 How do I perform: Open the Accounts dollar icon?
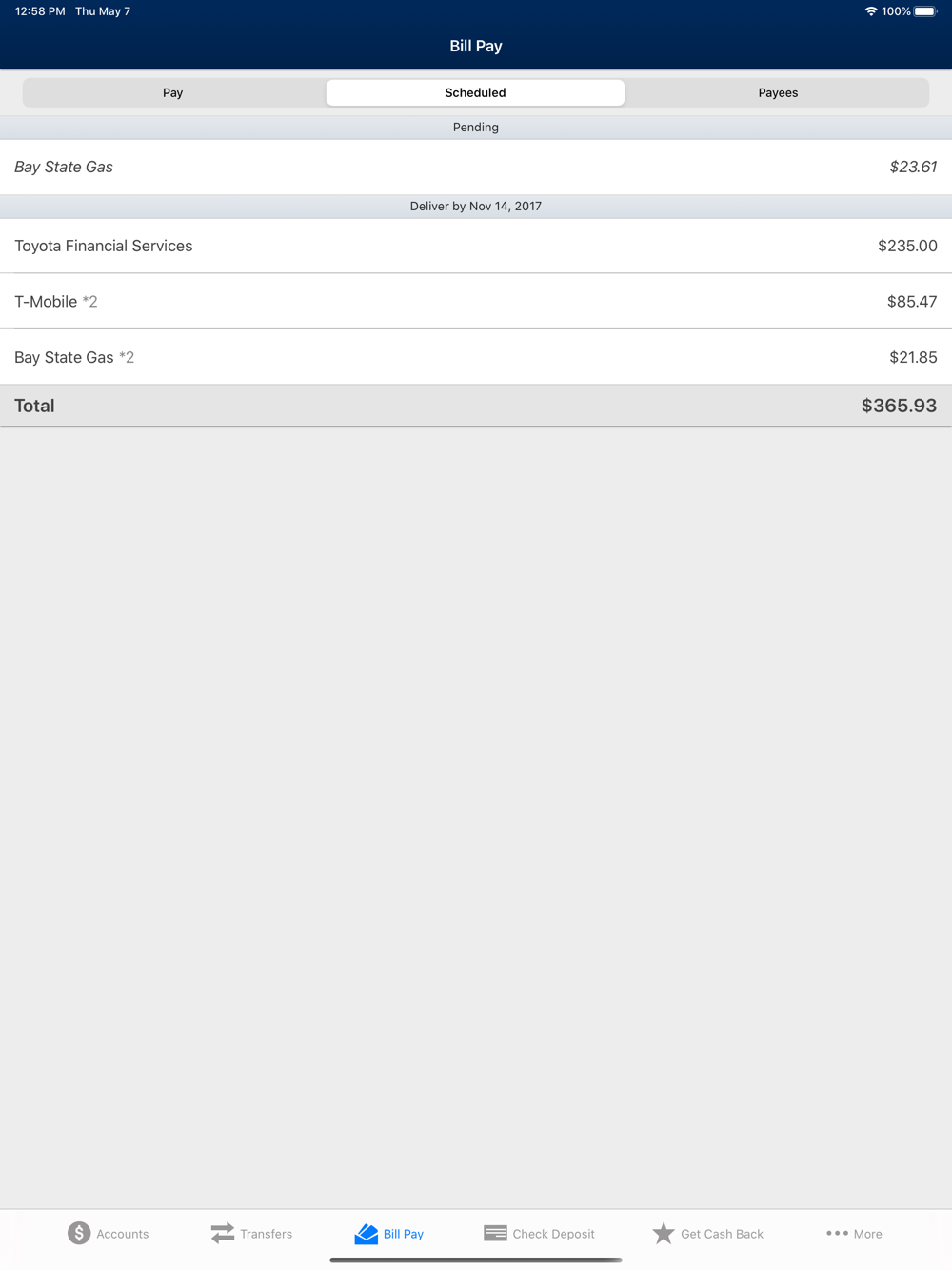[x=79, y=1233]
